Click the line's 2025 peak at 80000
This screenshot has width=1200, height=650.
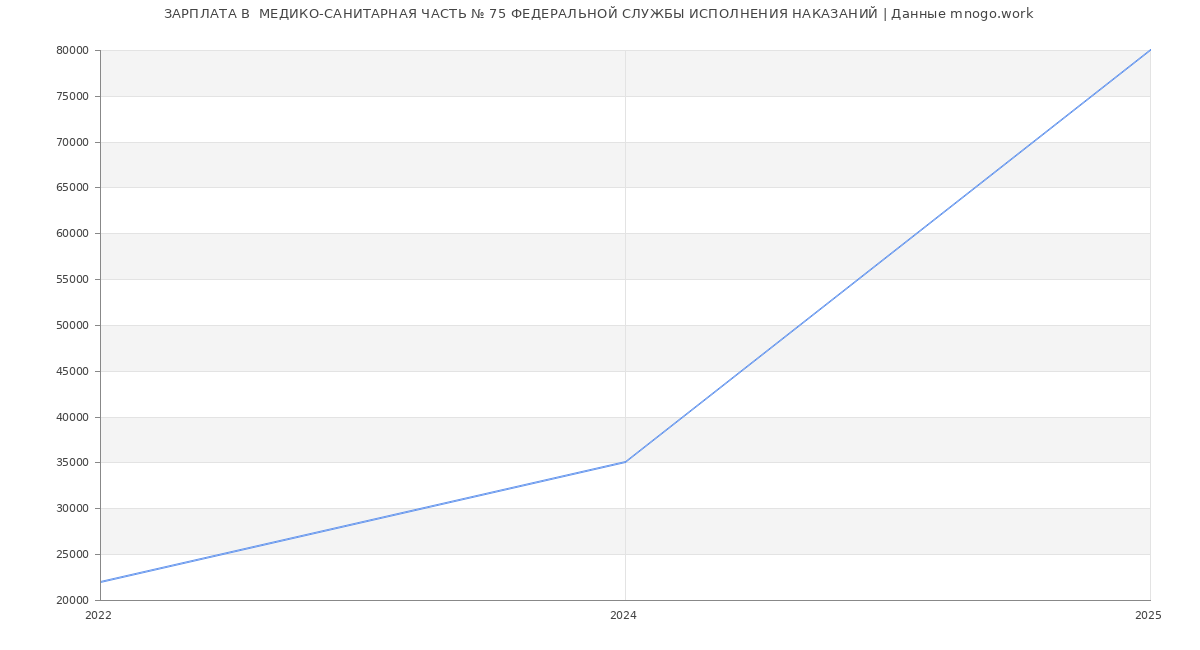[x=1150, y=50]
